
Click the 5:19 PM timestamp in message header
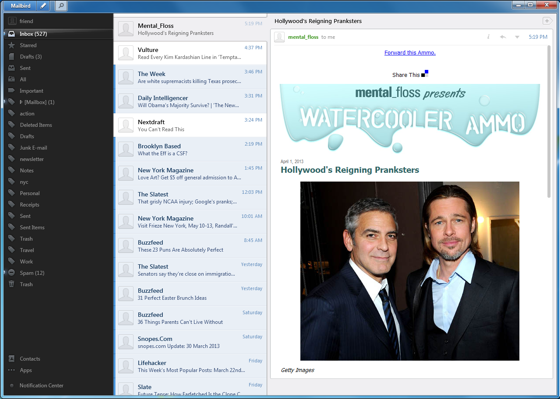coord(538,37)
